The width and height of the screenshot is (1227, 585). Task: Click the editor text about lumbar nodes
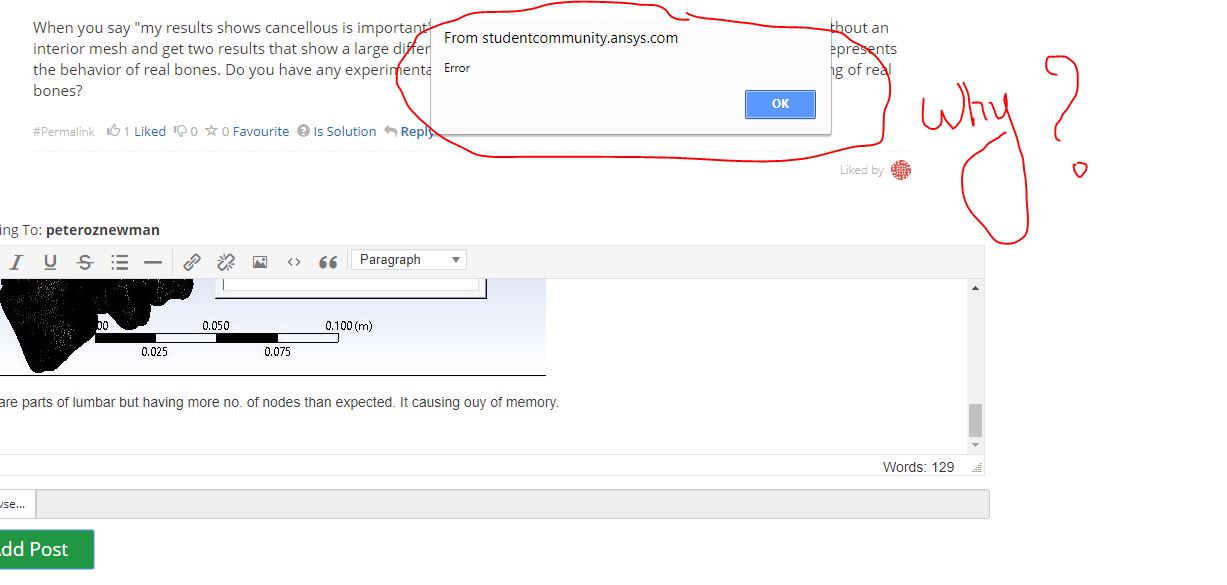[x=279, y=403]
